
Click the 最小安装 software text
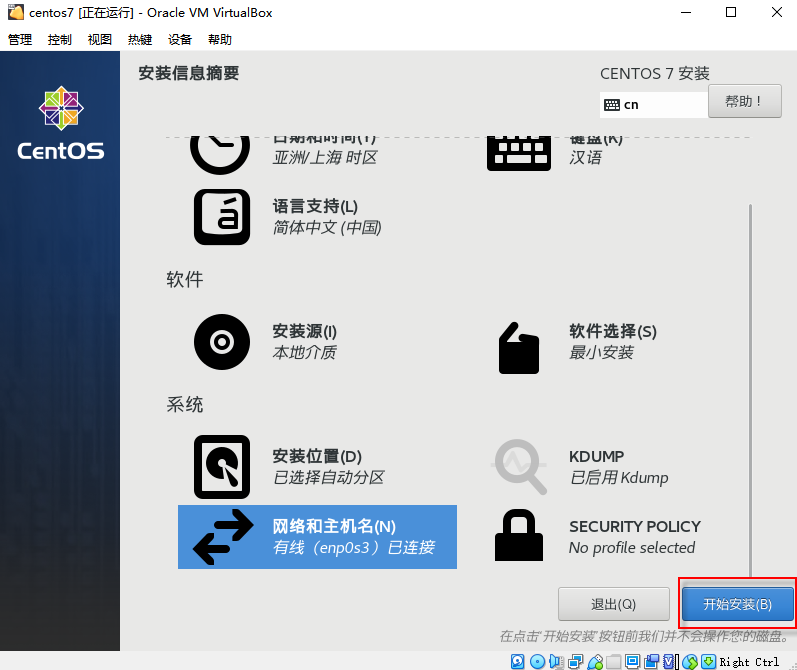click(x=601, y=352)
